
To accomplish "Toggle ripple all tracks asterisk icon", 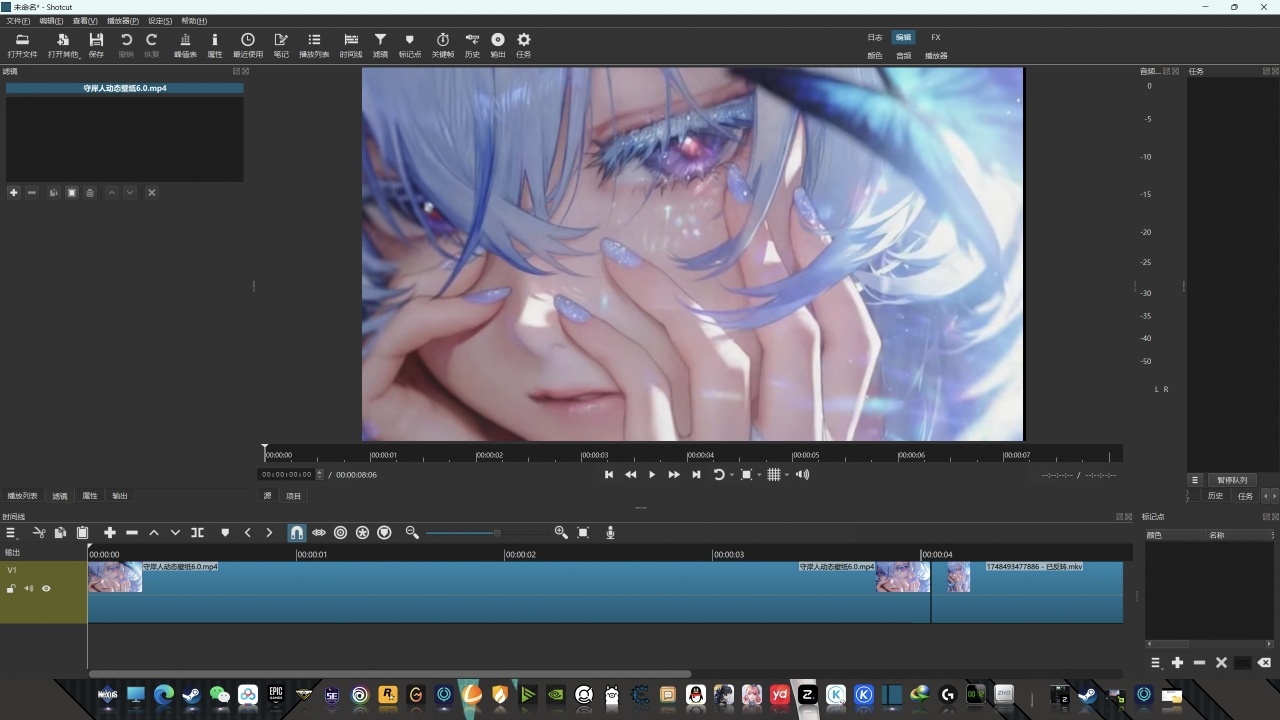I will point(362,533).
